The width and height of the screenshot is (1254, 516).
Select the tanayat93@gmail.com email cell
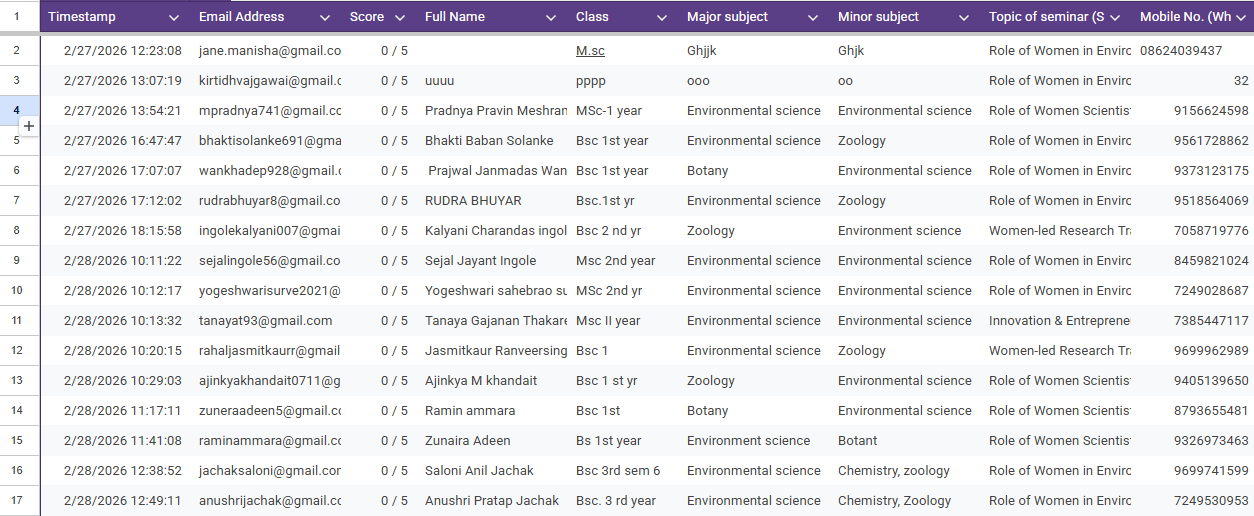point(267,321)
